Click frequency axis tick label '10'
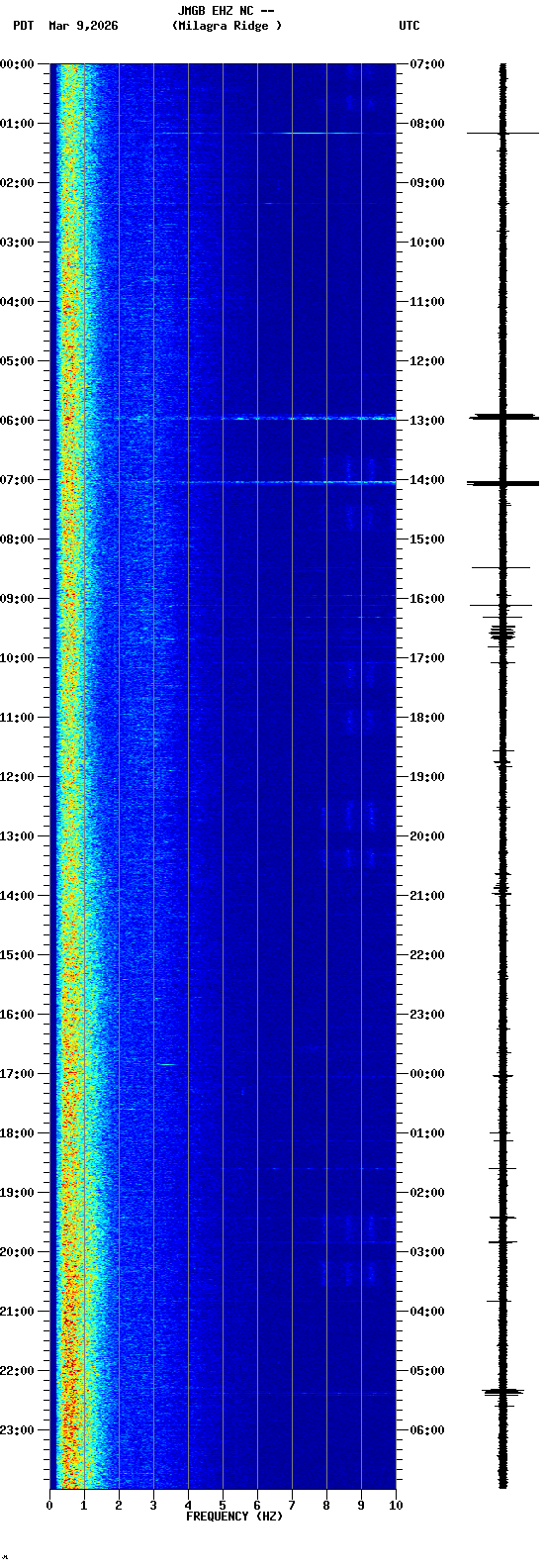Screen dimensions: 546x1568 click(396, 1506)
